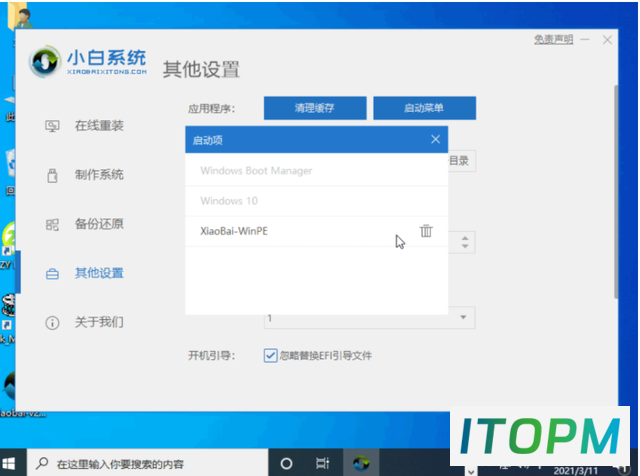640x476 pixels.
Task: Decrease the spinner value with down arrow
Action: click(x=465, y=246)
